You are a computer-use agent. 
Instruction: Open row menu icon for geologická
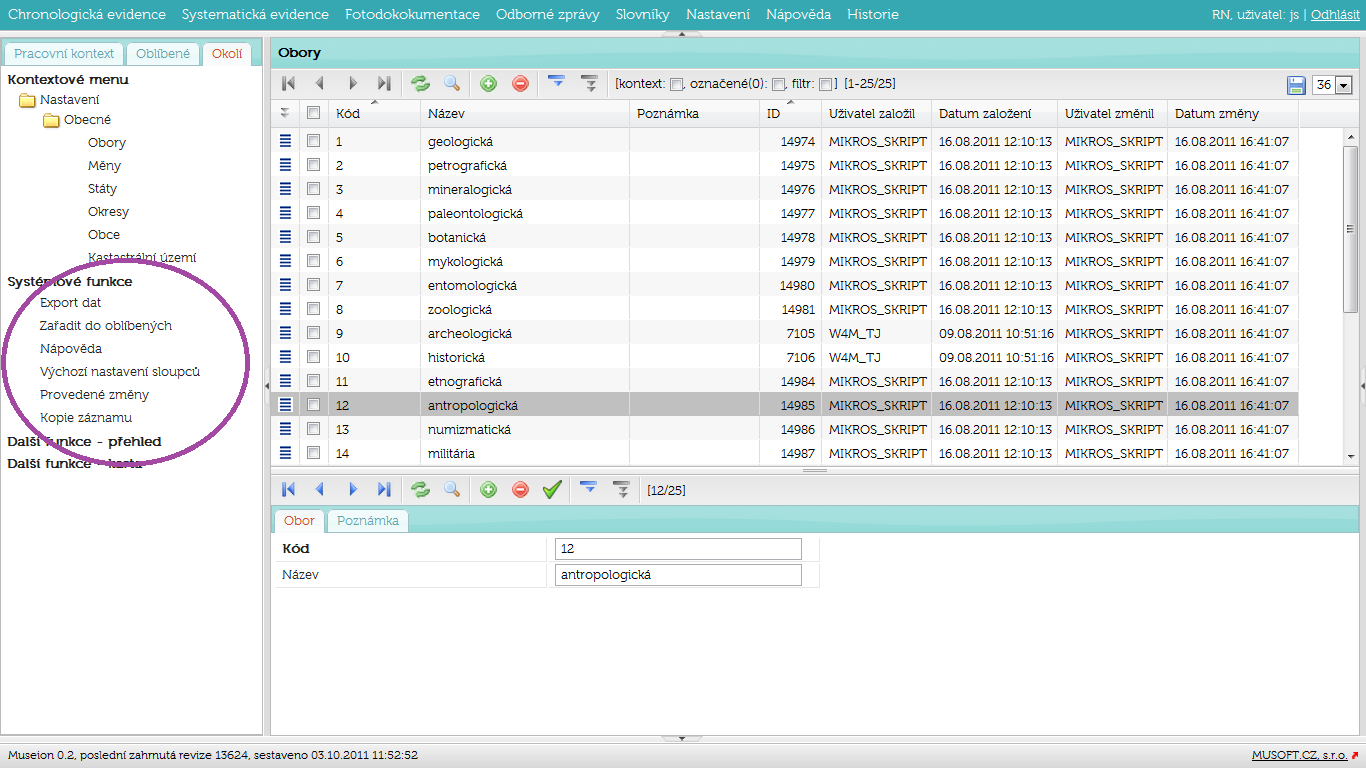285,141
